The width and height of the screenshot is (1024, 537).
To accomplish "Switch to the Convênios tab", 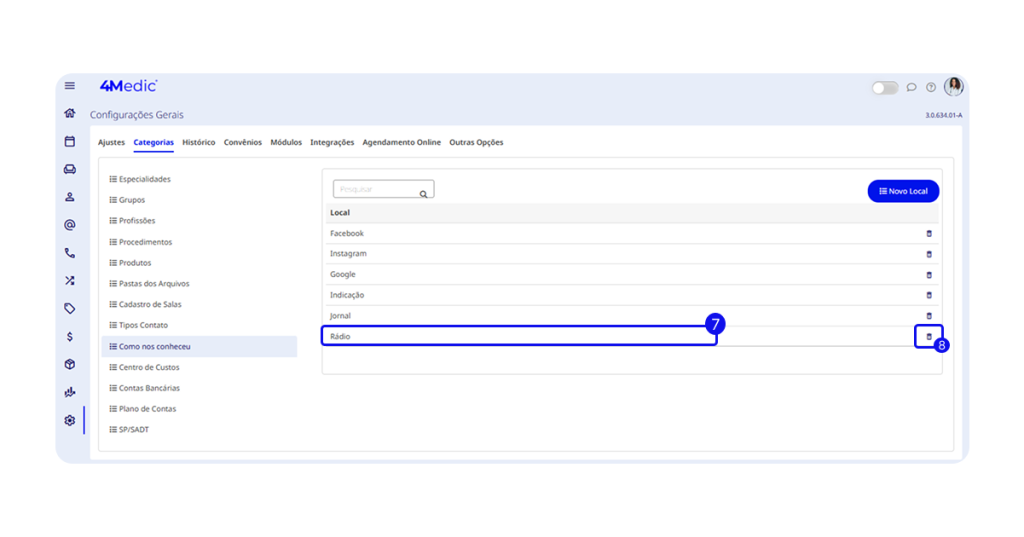I will click(243, 142).
